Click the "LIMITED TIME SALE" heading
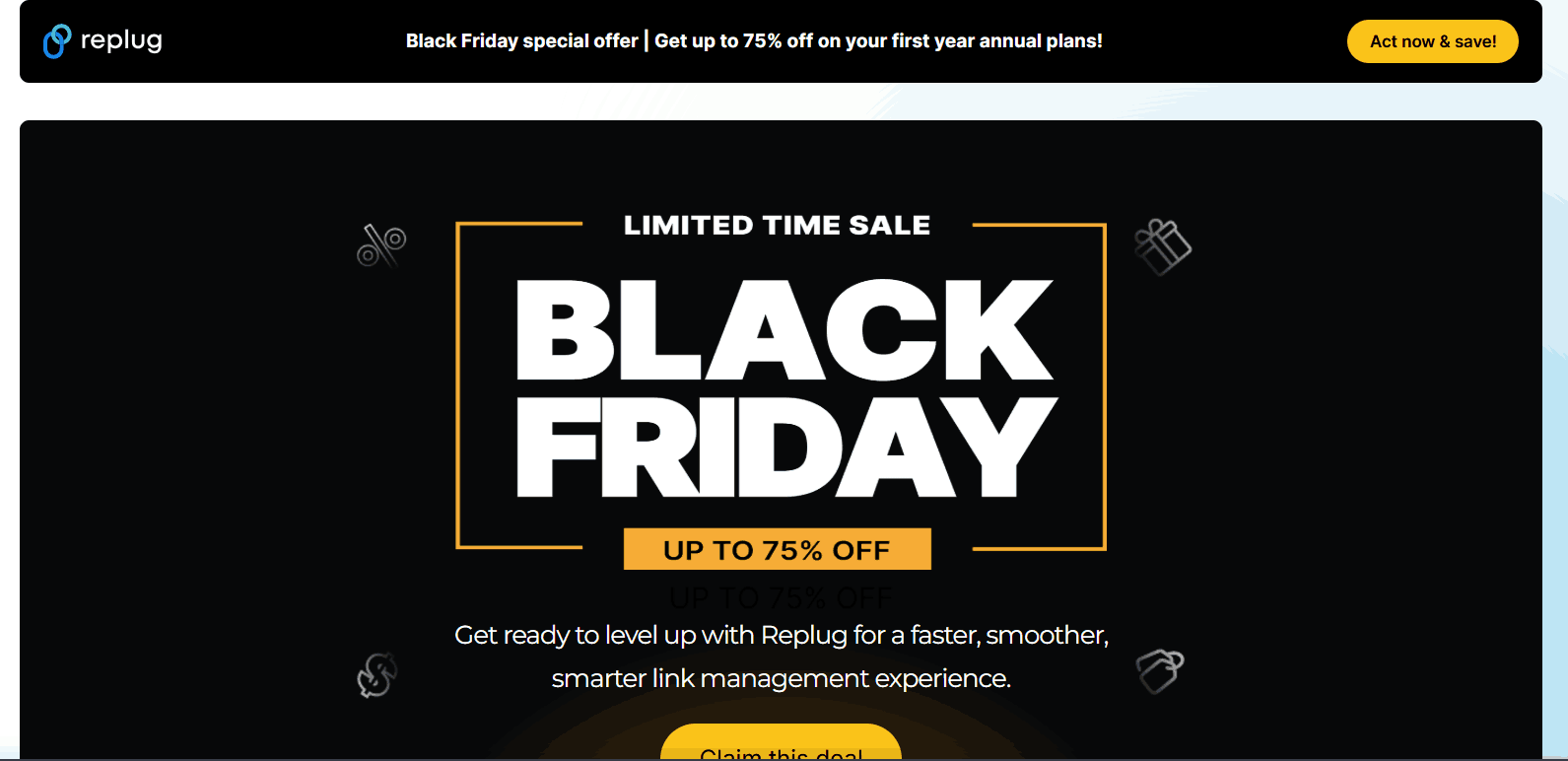The image size is (1568, 761). click(x=777, y=226)
